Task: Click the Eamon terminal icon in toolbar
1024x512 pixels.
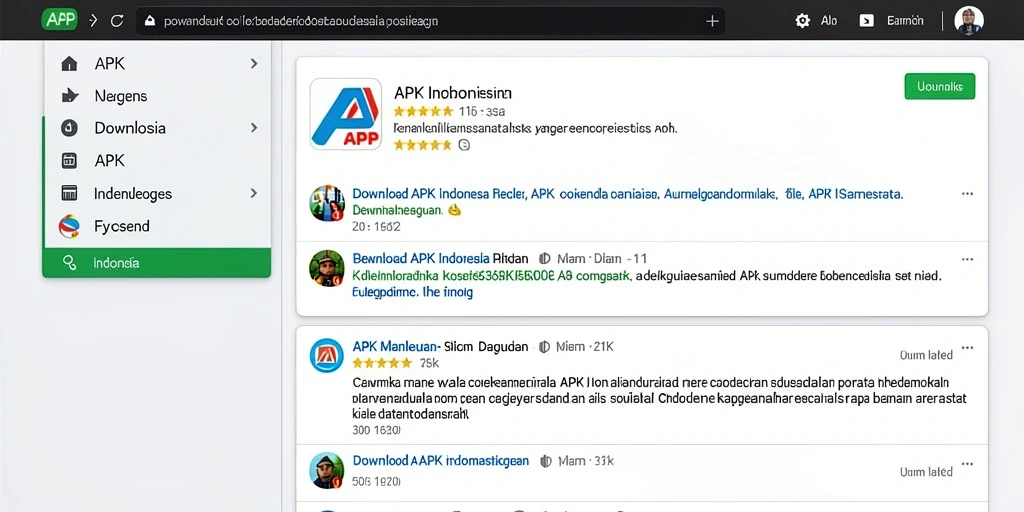Action: (x=867, y=21)
